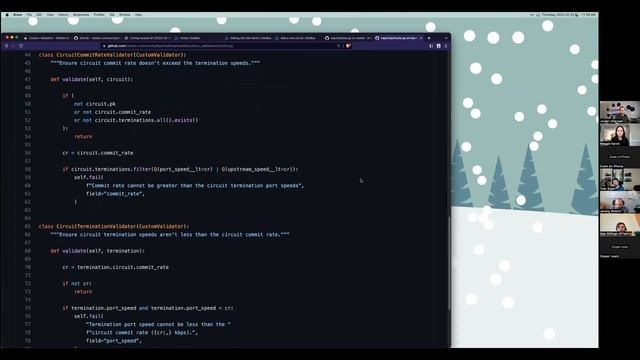Screen dimensions: 640x360
Task: Click the class CircuitCommitRateValidator line
Action: 112,55
